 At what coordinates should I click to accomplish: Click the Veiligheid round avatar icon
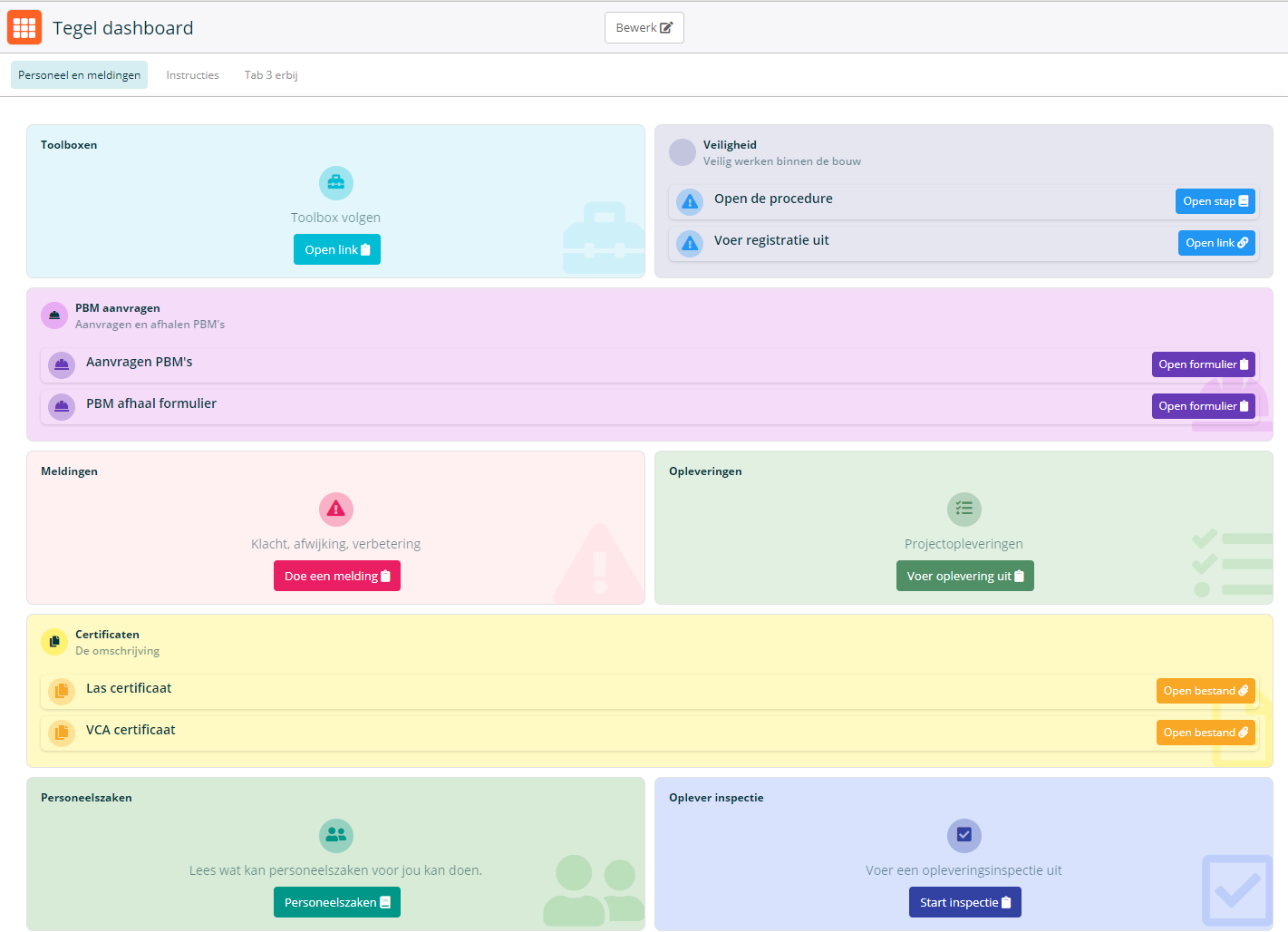pos(683,152)
